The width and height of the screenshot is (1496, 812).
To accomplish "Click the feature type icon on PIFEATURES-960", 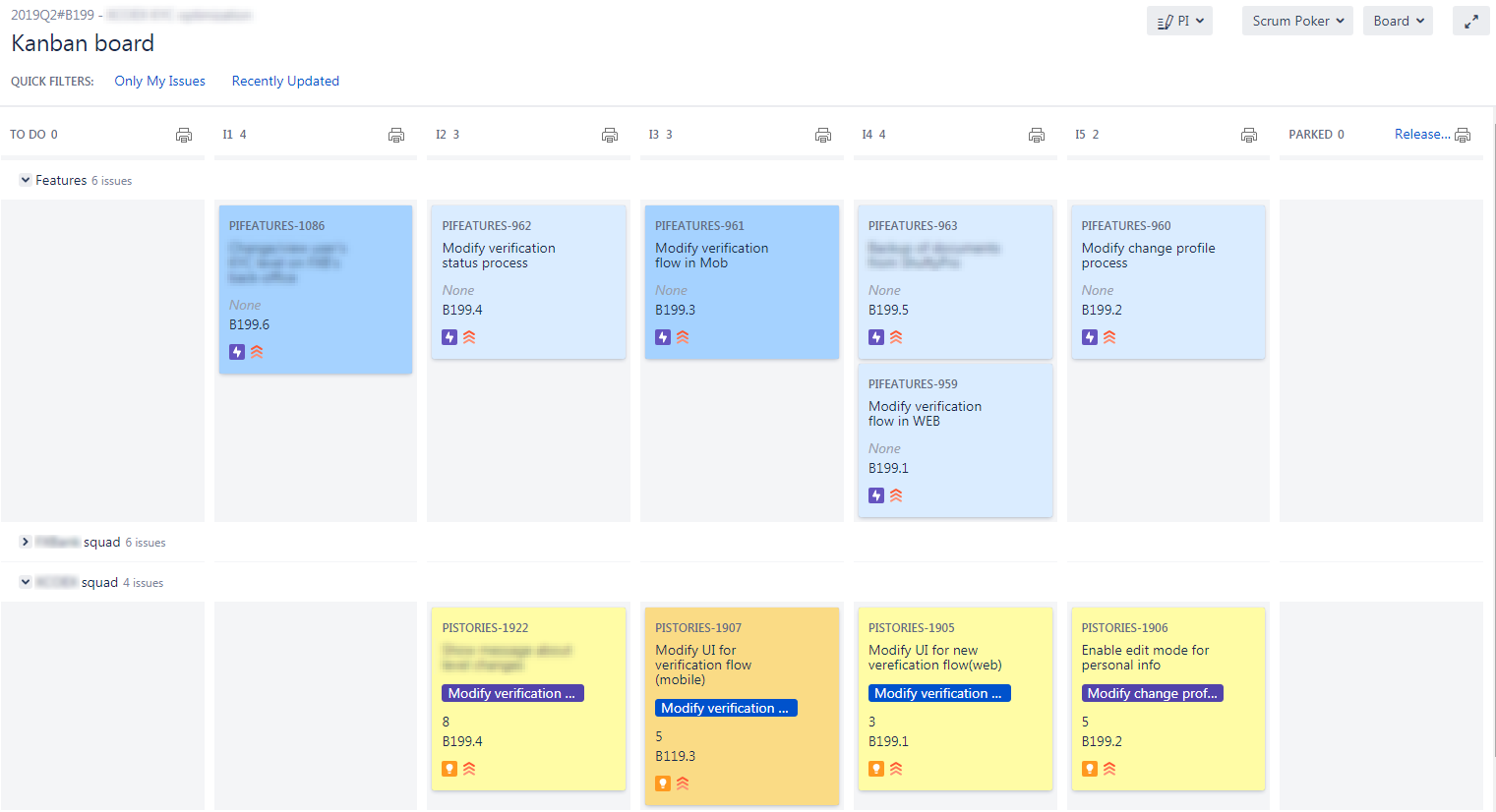I will [1090, 337].
